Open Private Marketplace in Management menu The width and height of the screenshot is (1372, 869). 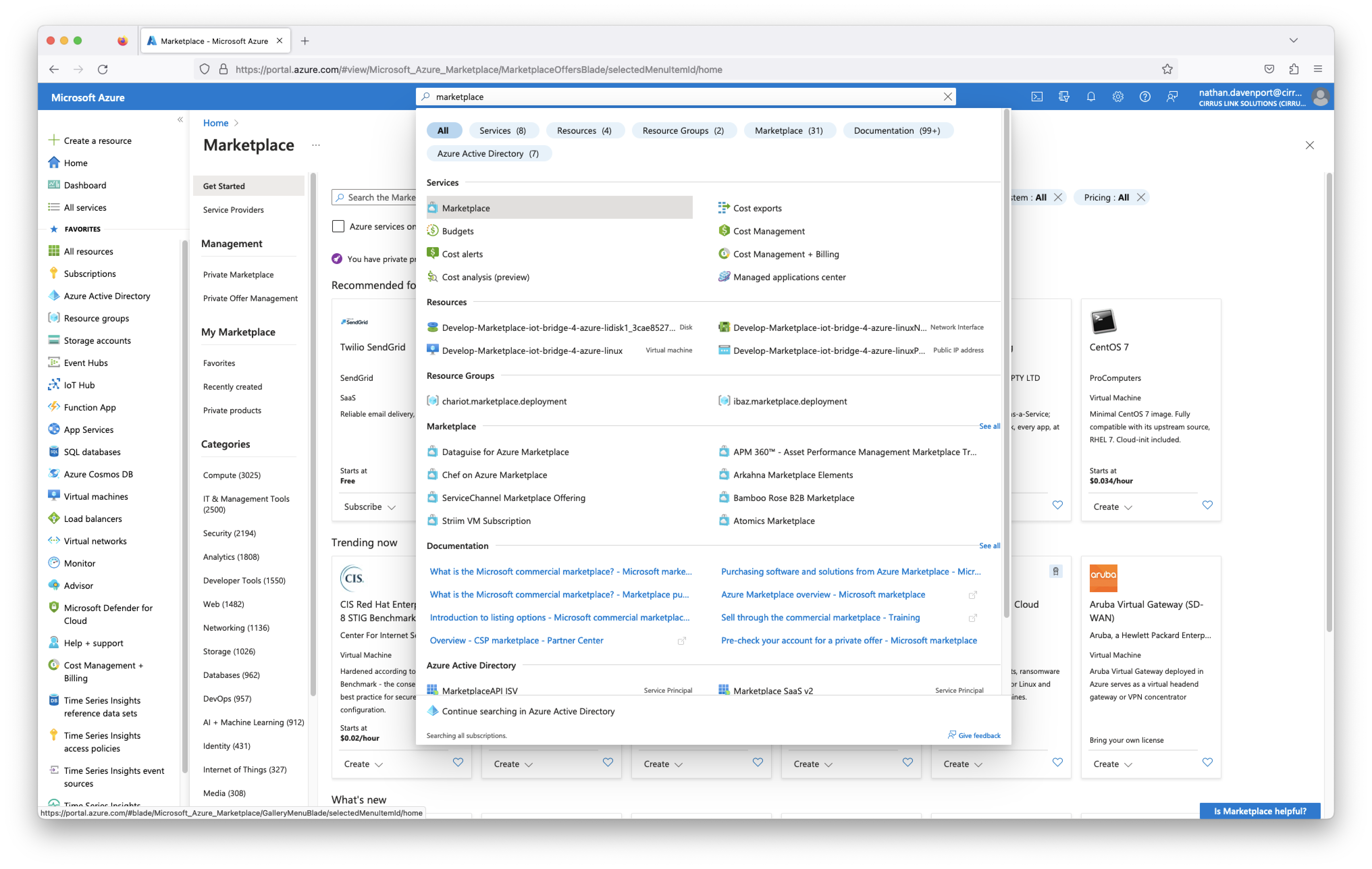[x=238, y=275]
